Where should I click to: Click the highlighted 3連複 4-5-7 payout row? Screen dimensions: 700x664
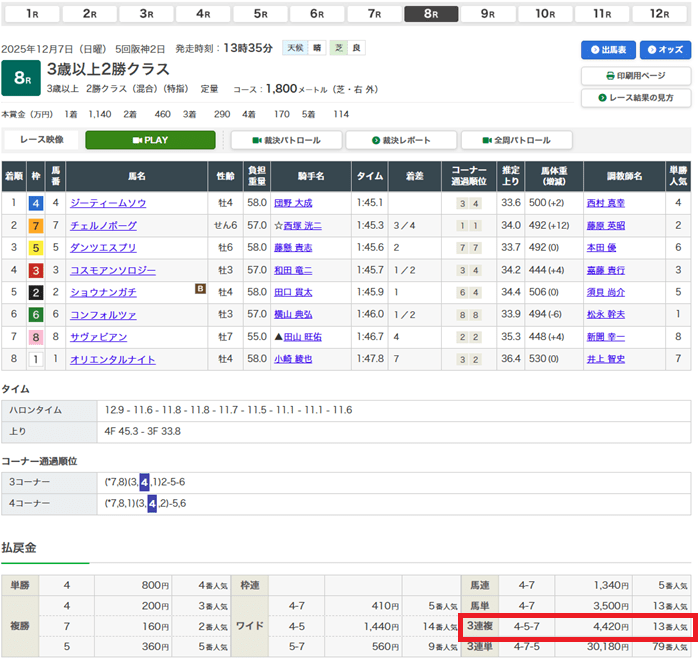click(576, 627)
